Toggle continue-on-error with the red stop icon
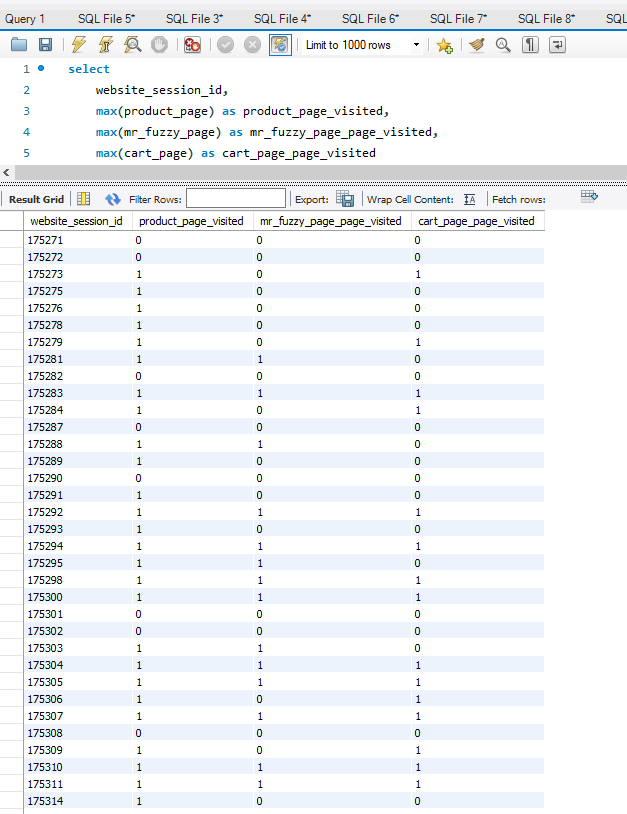This screenshot has height=814, width=627. coord(192,45)
